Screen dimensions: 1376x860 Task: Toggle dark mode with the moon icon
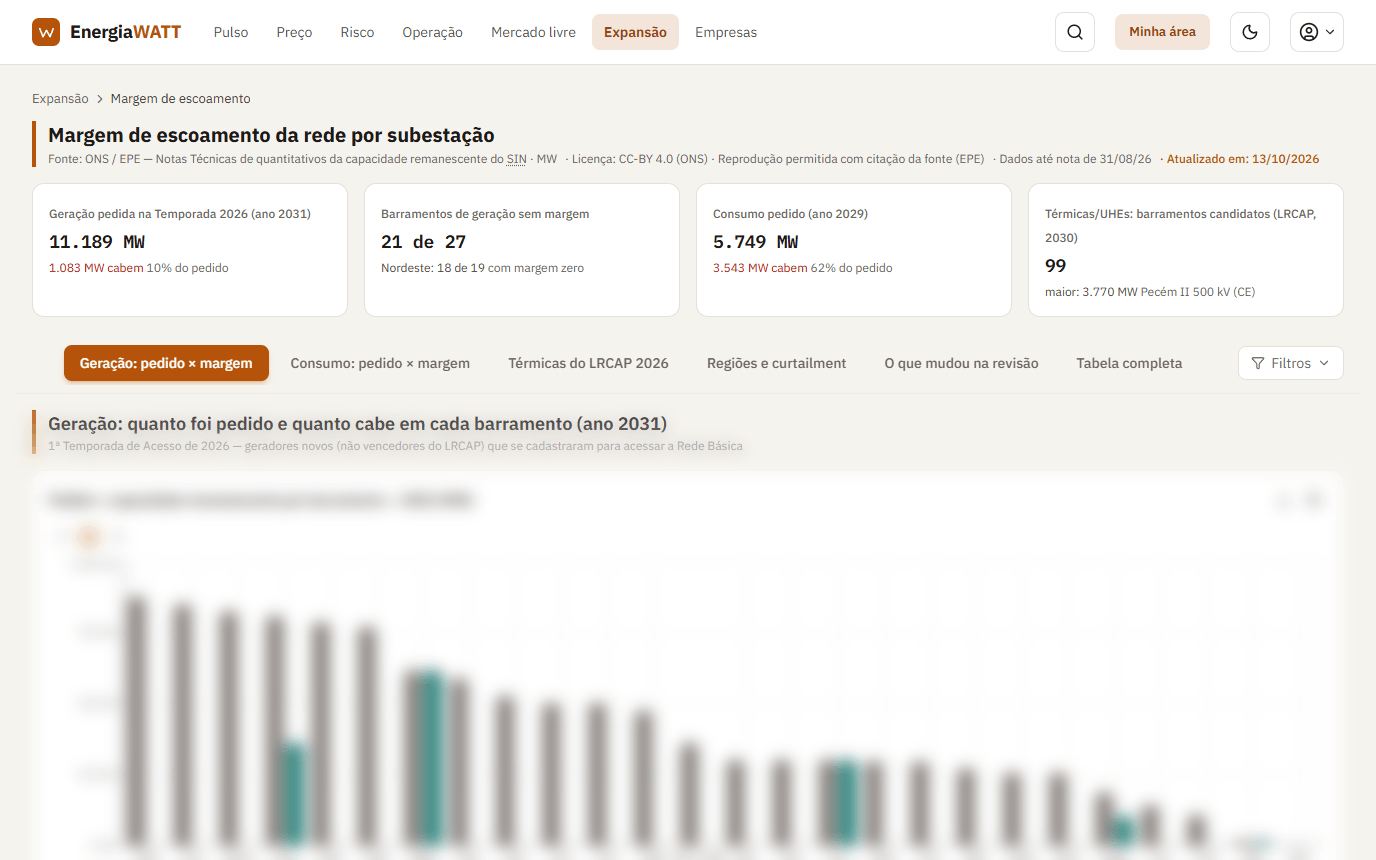pos(1249,32)
